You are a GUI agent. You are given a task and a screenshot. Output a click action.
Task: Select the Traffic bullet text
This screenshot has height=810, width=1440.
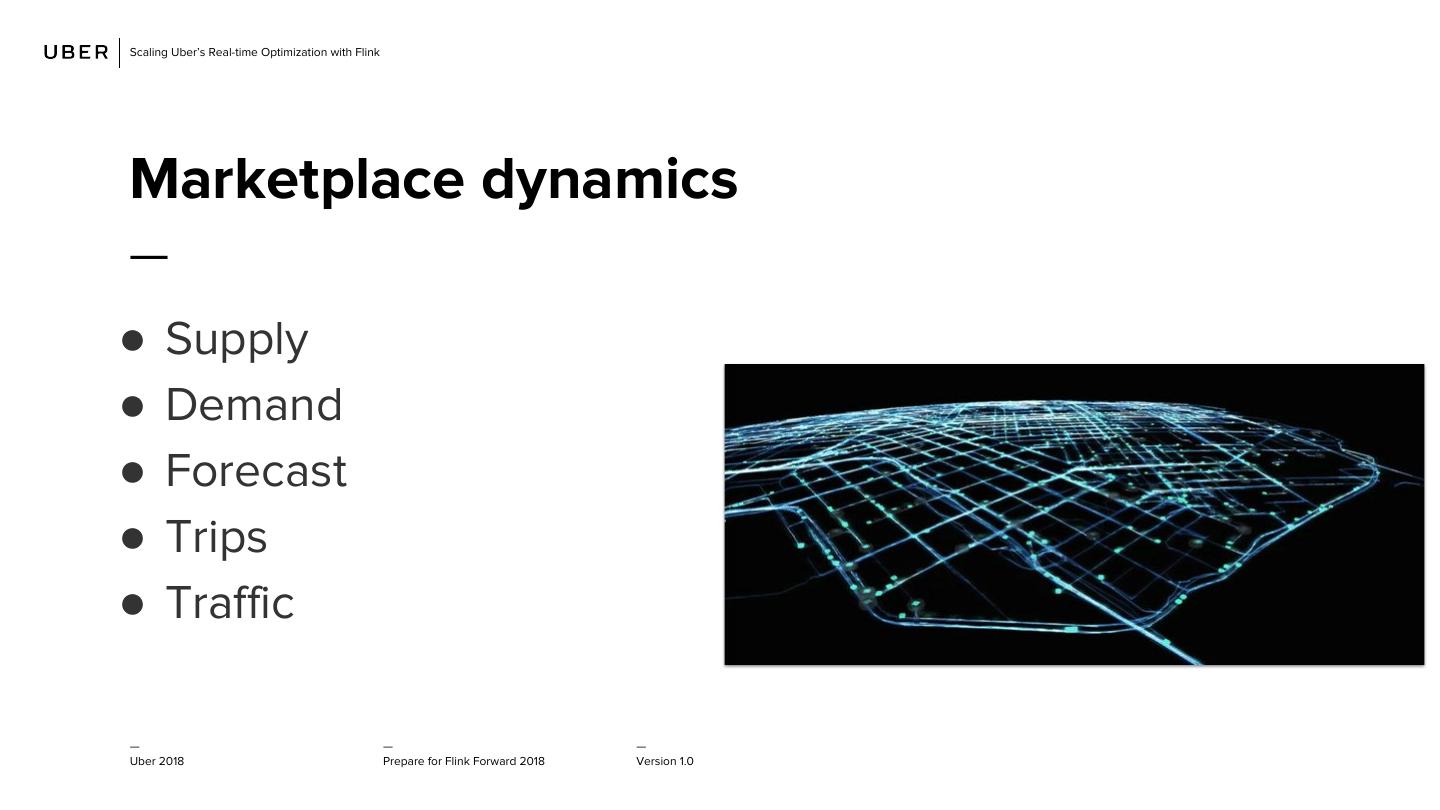coord(230,603)
